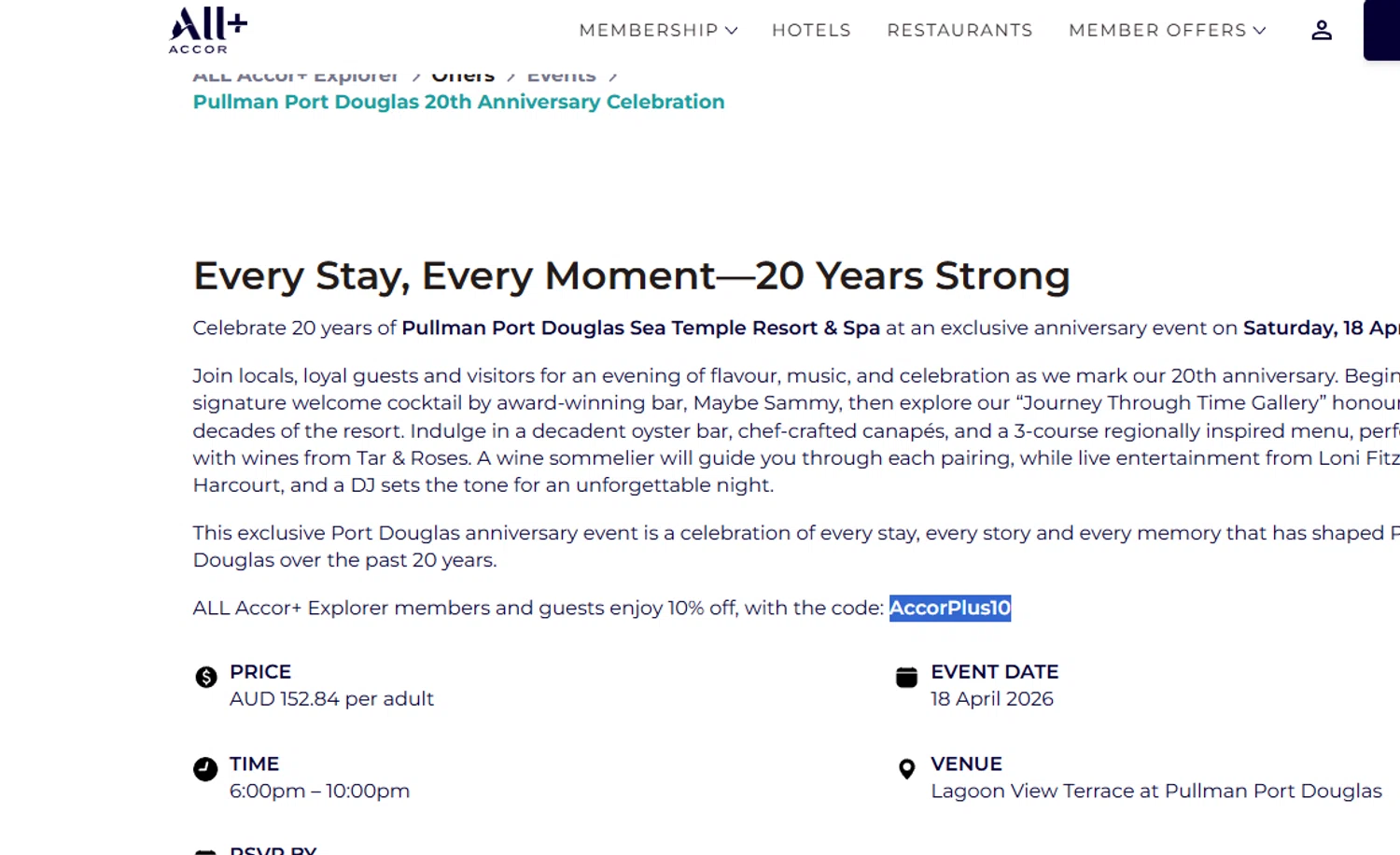Click the highlighted AccorPlus10 promo code
Viewport: 1400px width, 855px height.
[x=949, y=608]
